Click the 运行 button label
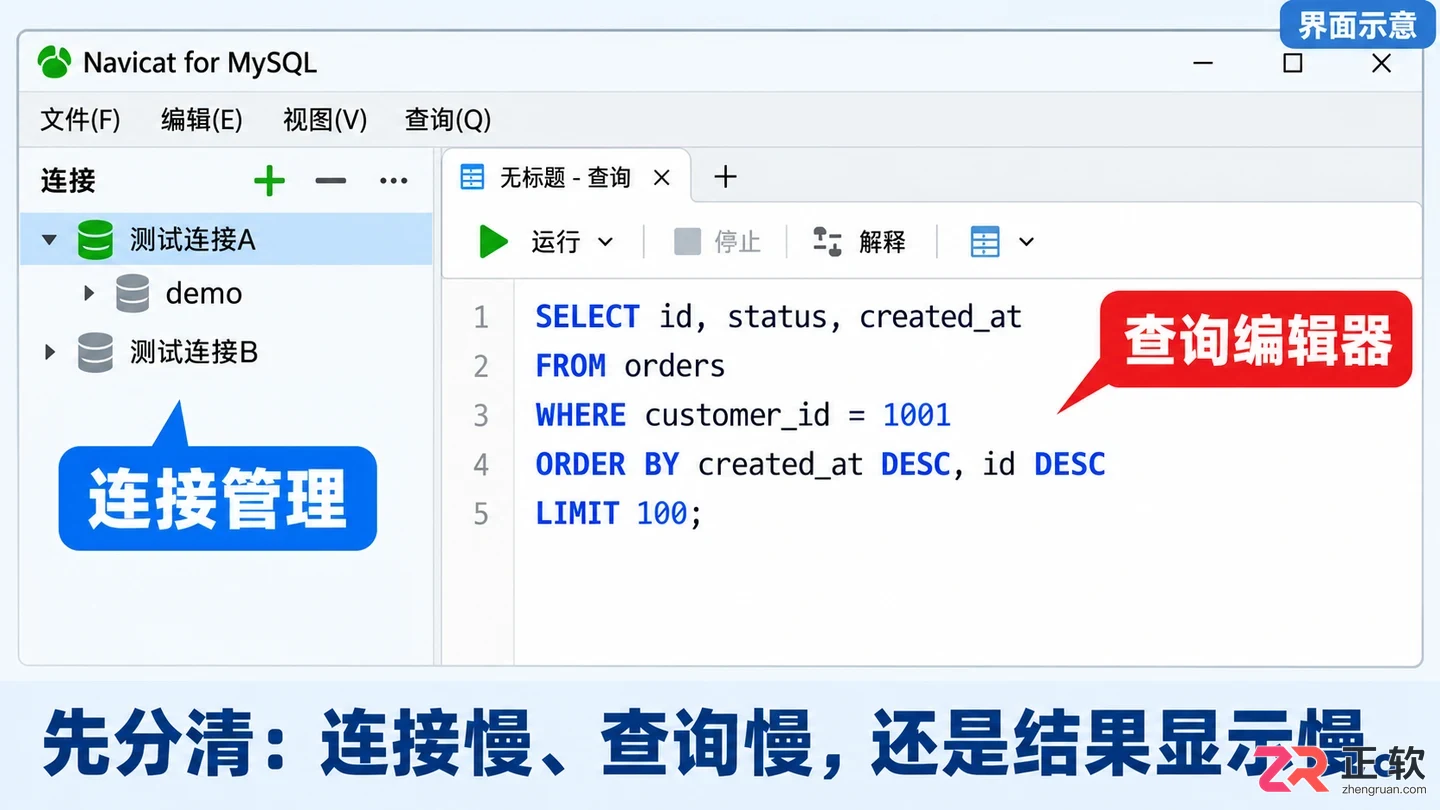Screen dimensions: 1440x810 click(x=556, y=241)
